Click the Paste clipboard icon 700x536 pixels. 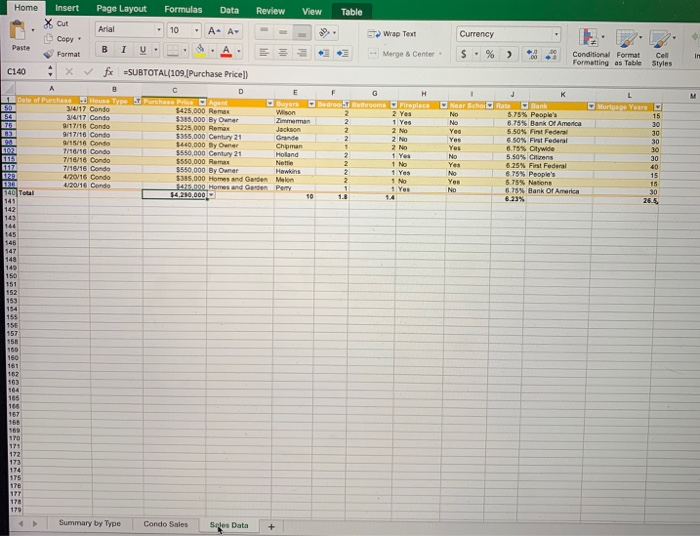click(18, 31)
